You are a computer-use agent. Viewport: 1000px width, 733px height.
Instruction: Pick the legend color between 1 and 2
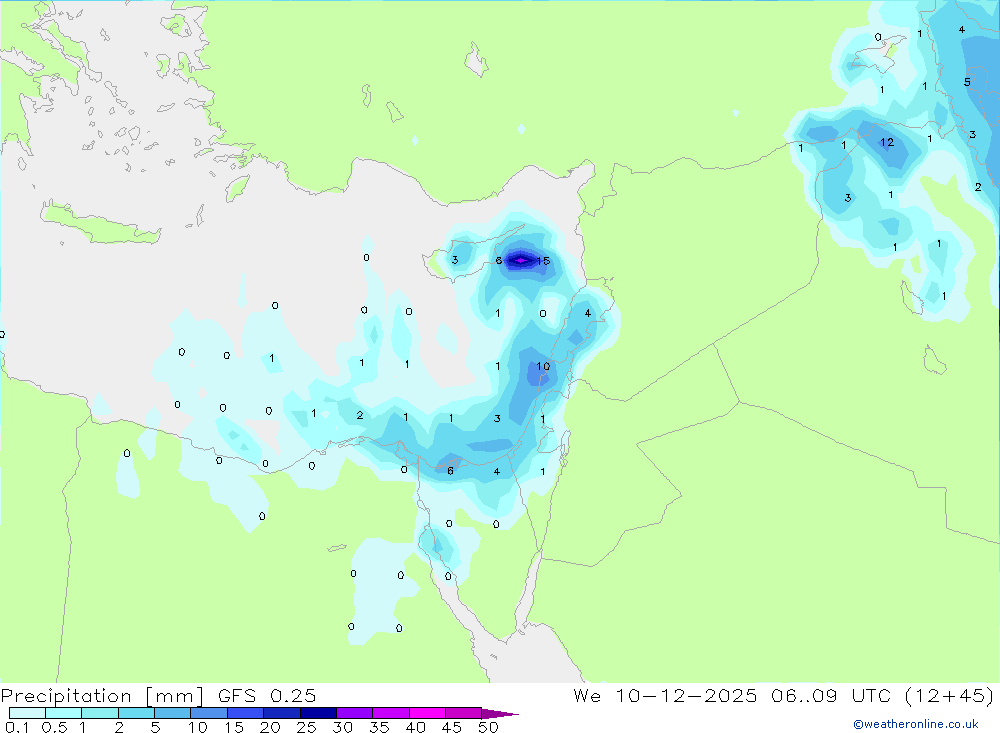coord(100,713)
